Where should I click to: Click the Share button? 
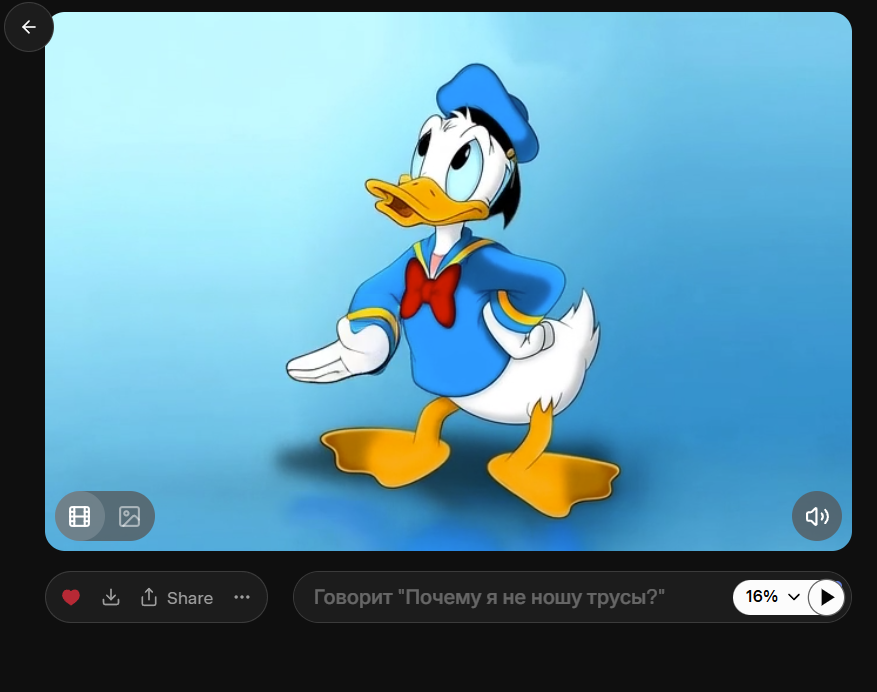click(x=177, y=597)
